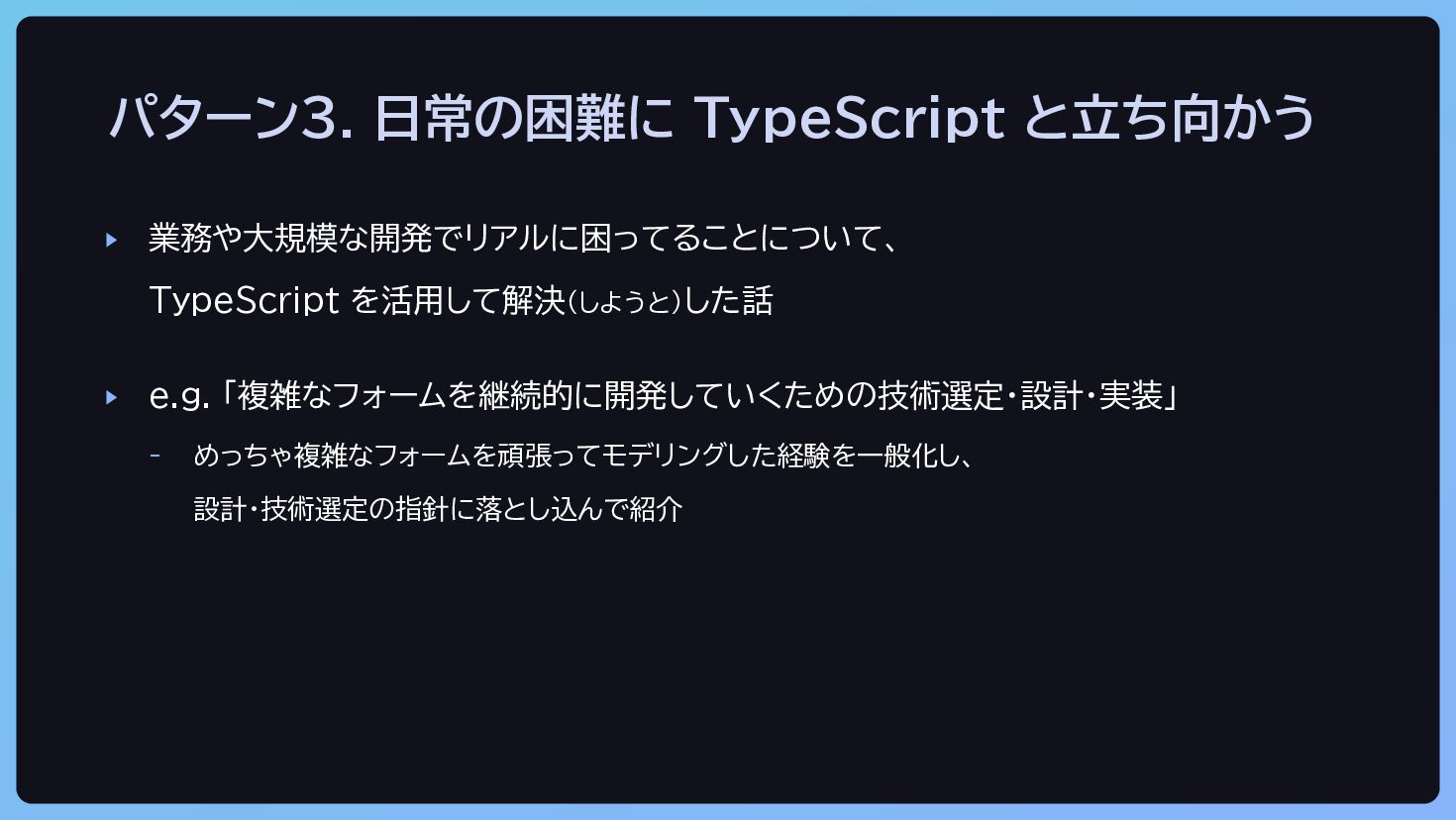Click the small parenthetical '(しょうと)'
This screenshot has width=1456, height=820.
tap(625, 302)
